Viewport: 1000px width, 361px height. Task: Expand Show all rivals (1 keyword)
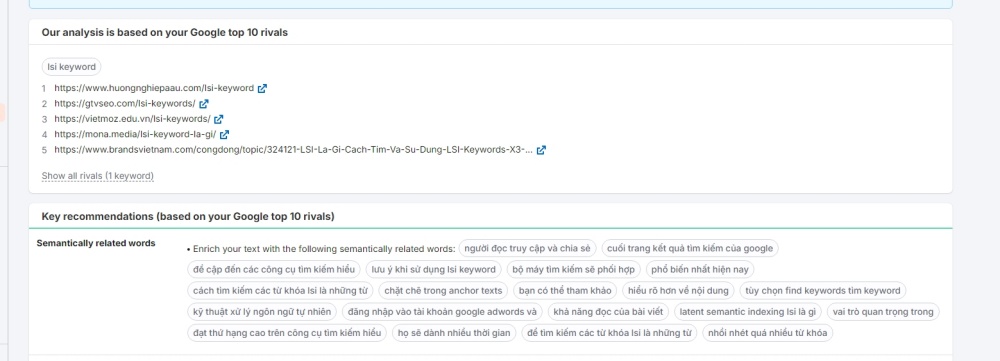coord(98,176)
